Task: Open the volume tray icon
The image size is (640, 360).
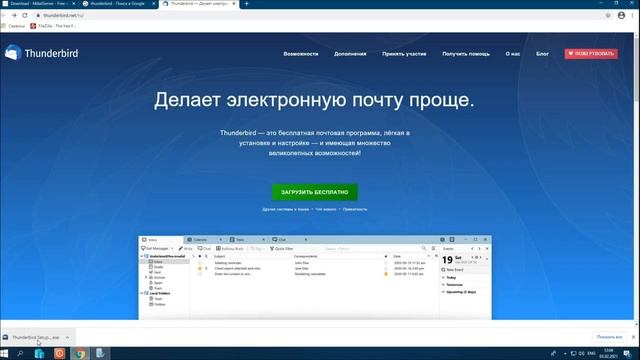Action: point(582,353)
